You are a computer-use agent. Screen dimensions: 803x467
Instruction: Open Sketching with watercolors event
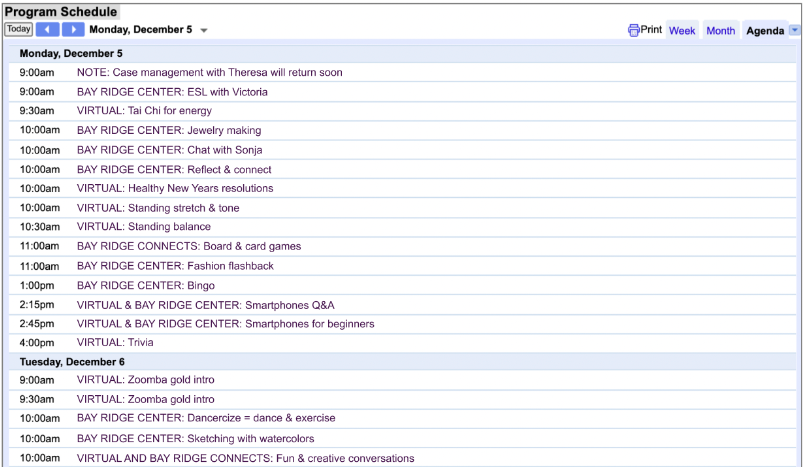(196, 438)
